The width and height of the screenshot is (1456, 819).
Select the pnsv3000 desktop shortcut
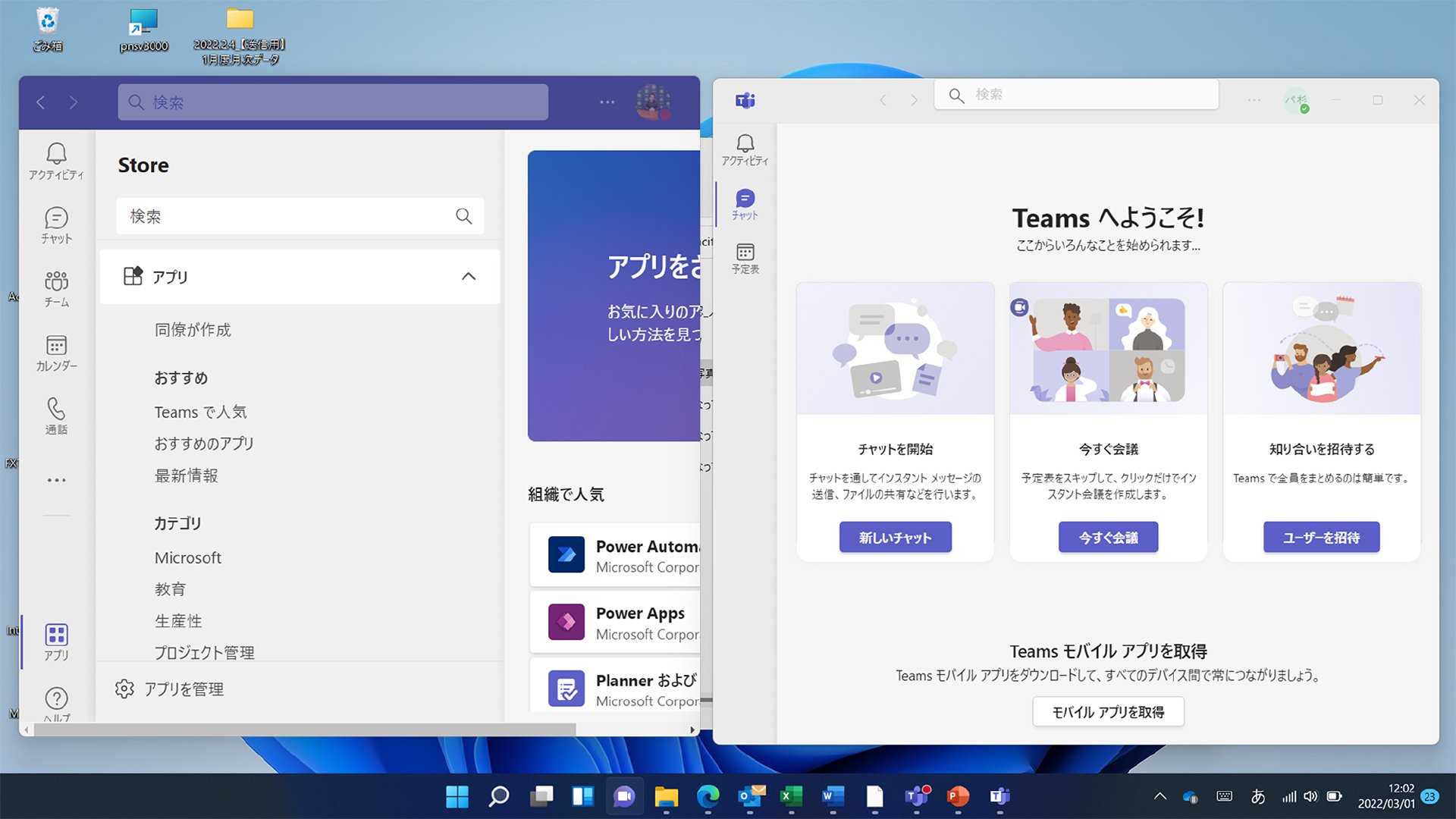pyautogui.click(x=143, y=29)
